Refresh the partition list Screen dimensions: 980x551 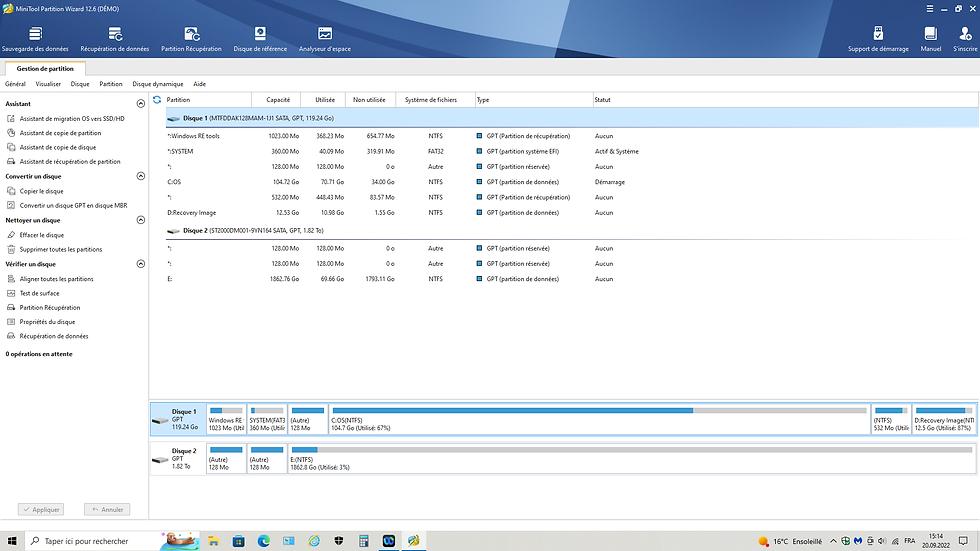(157, 100)
